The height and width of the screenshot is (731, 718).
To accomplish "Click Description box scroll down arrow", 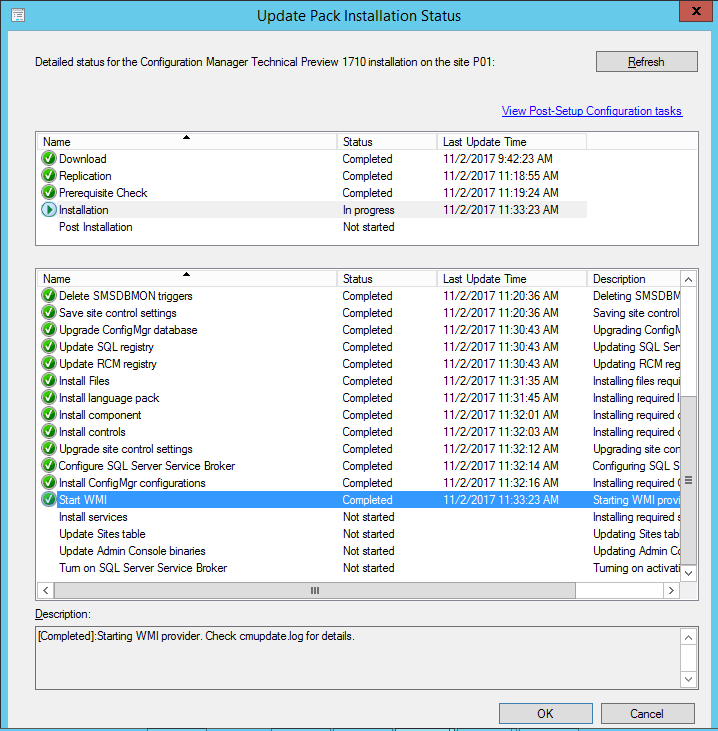I will tap(688, 679).
